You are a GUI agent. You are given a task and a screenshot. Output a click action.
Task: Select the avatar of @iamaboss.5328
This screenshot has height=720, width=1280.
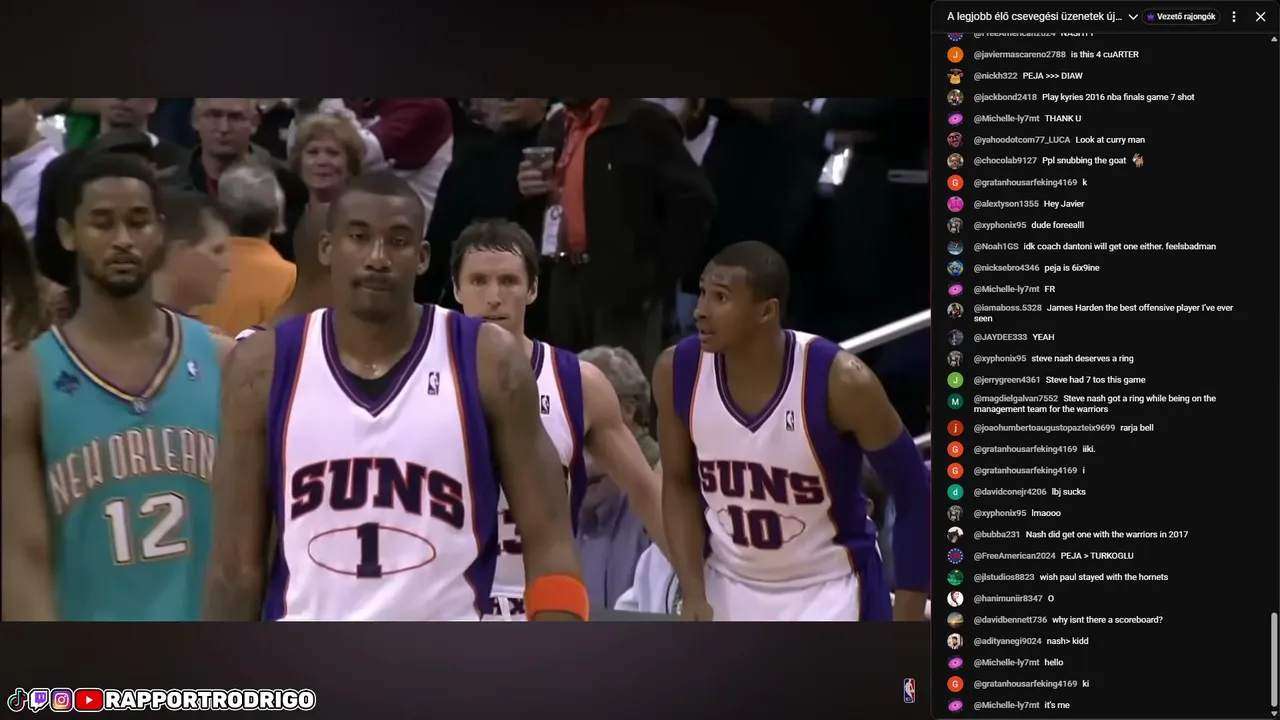[x=955, y=310]
